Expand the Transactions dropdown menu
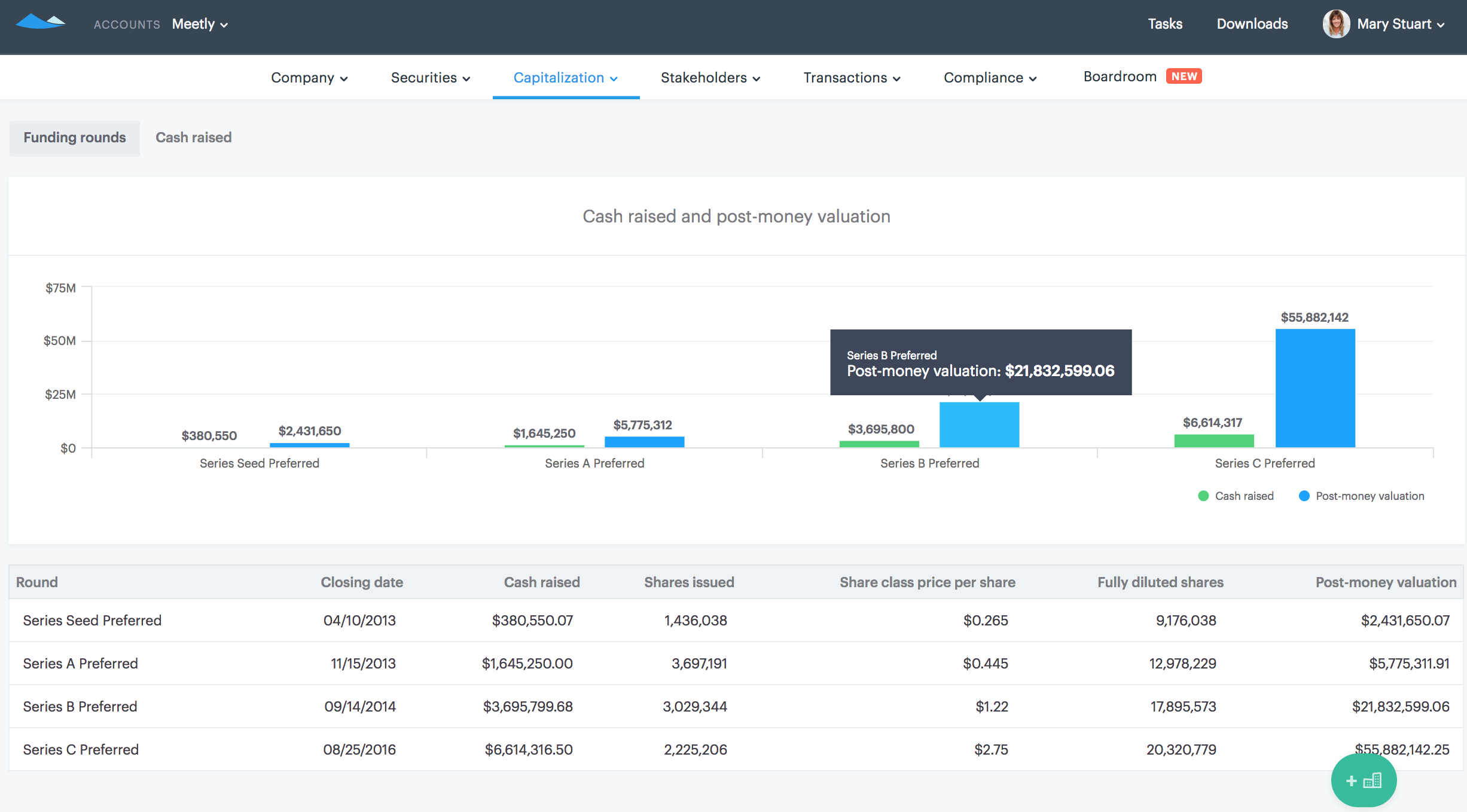This screenshot has width=1467, height=812. coord(852,78)
